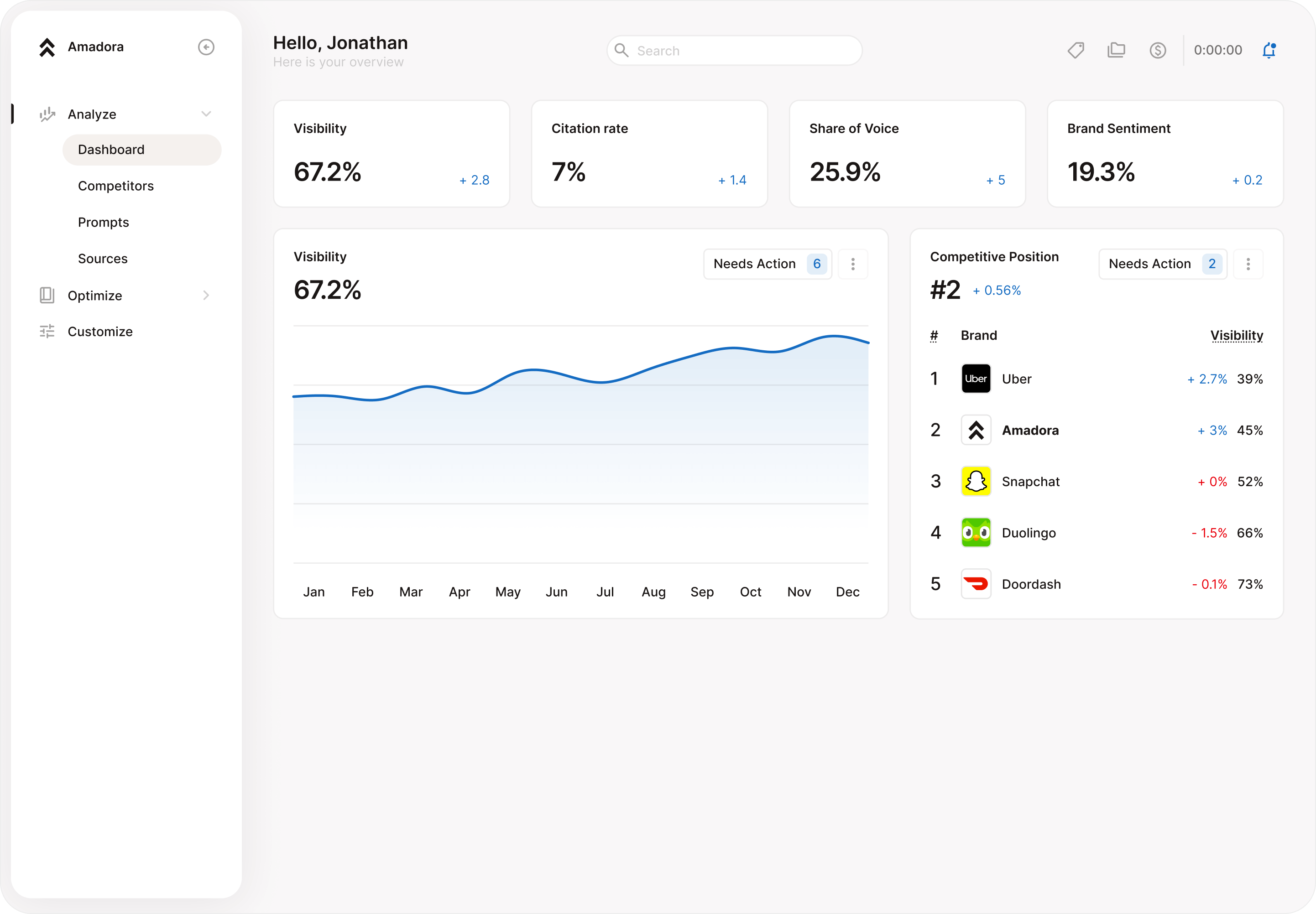Open the Competitive Position three-dot menu

(1248, 264)
